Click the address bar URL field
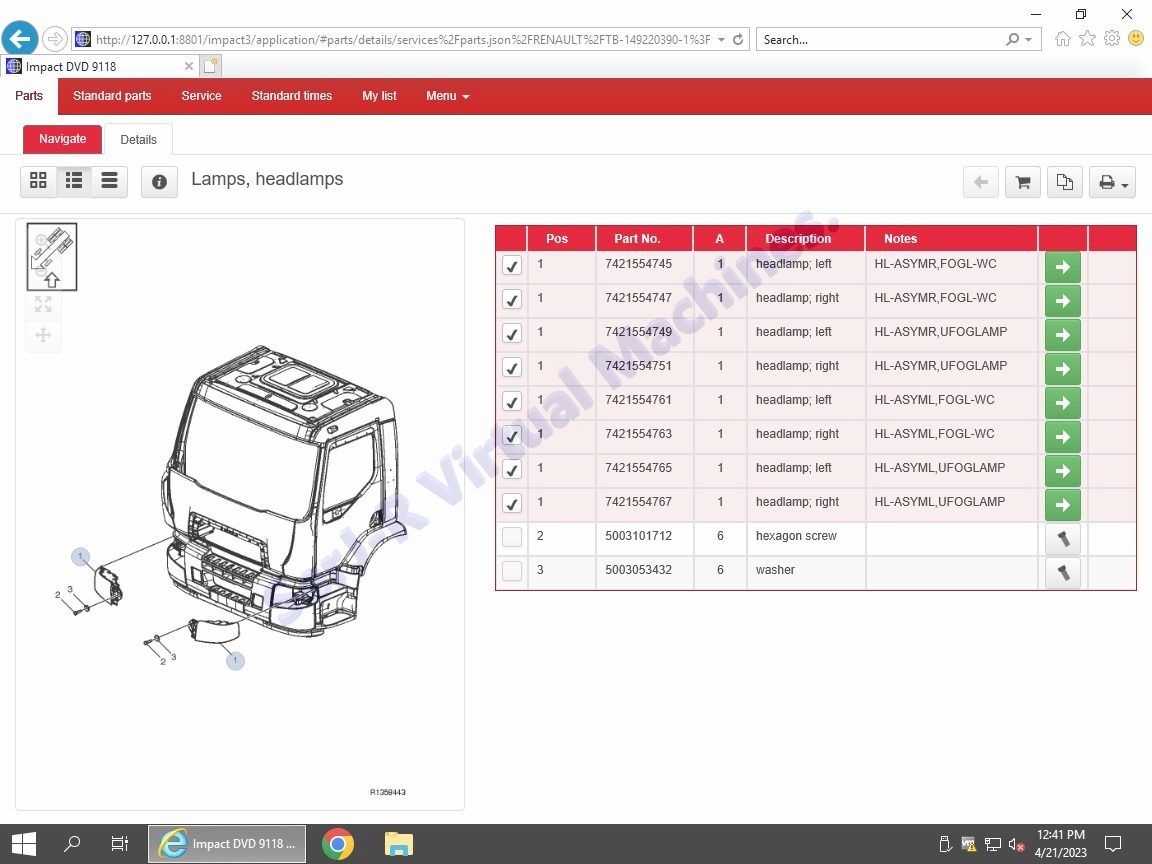 (403, 40)
